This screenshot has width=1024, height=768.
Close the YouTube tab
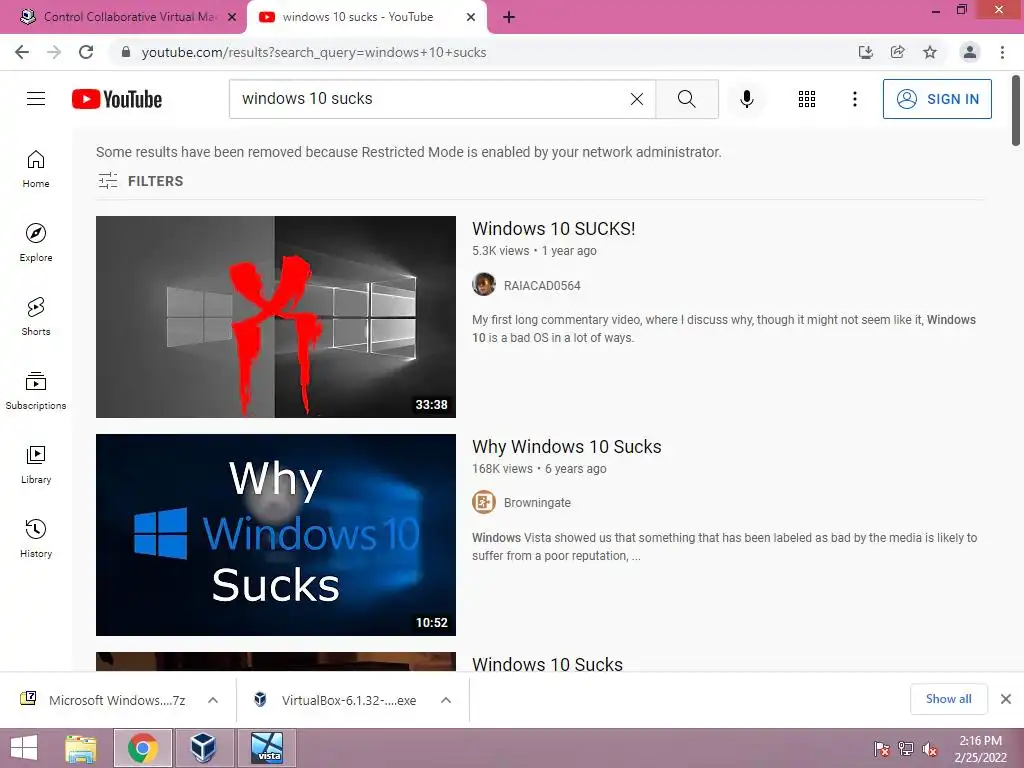click(x=471, y=17)
